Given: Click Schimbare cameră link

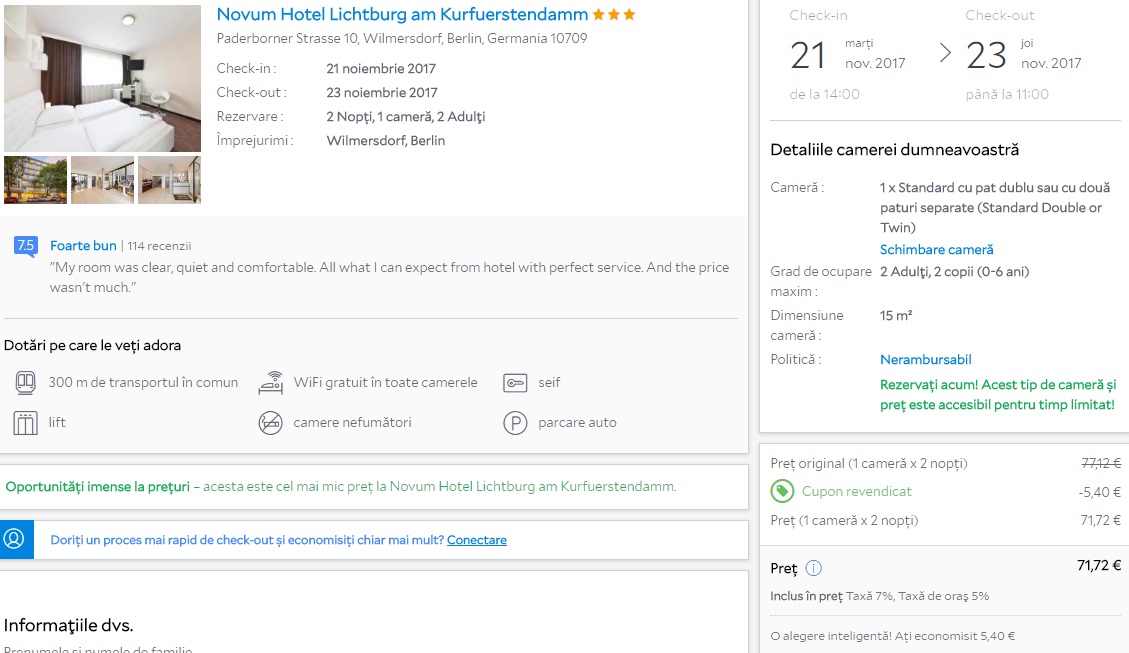Looking at the screenshot, I should (x=936, y=250).
